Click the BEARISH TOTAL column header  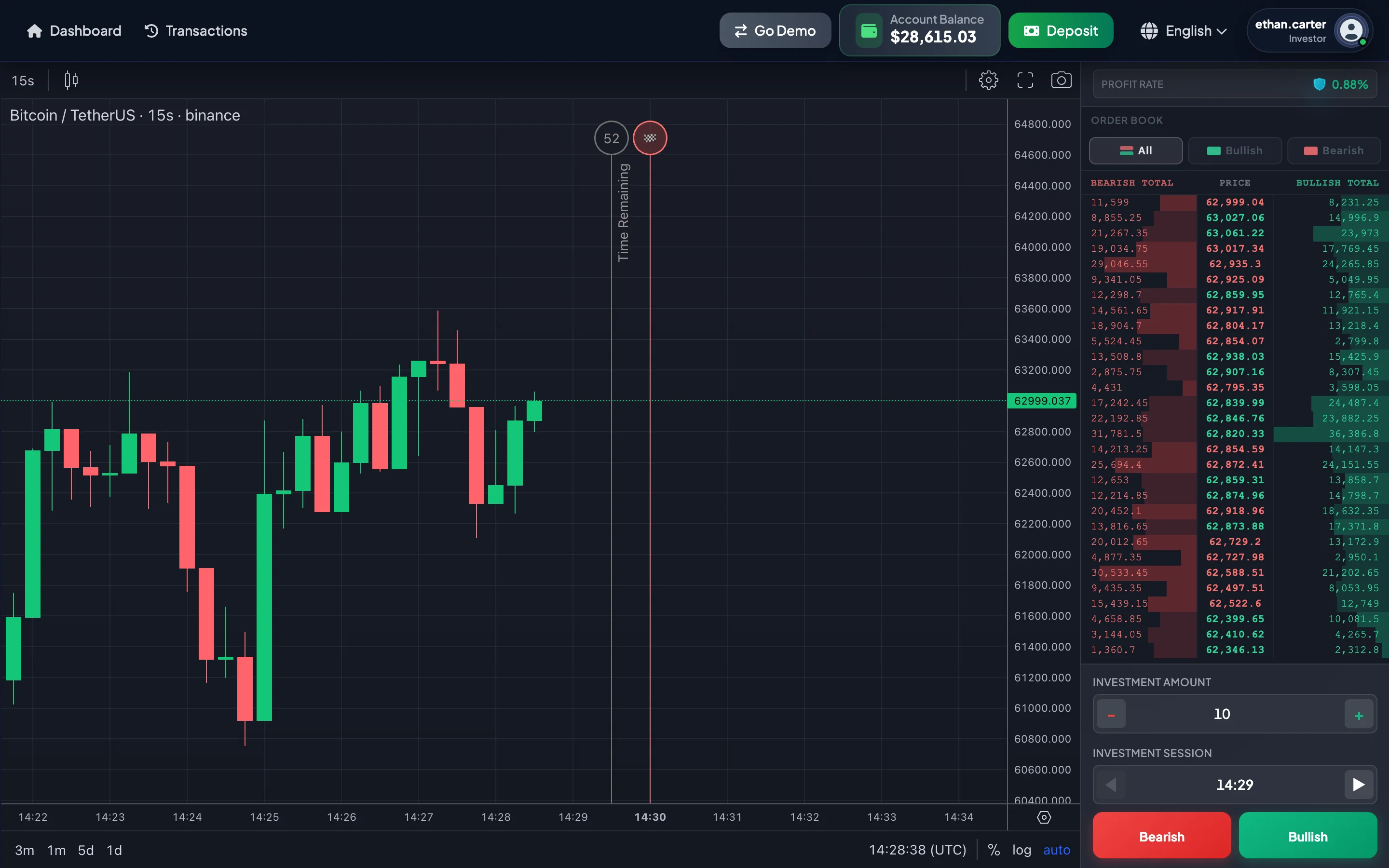coord(1132,183)
